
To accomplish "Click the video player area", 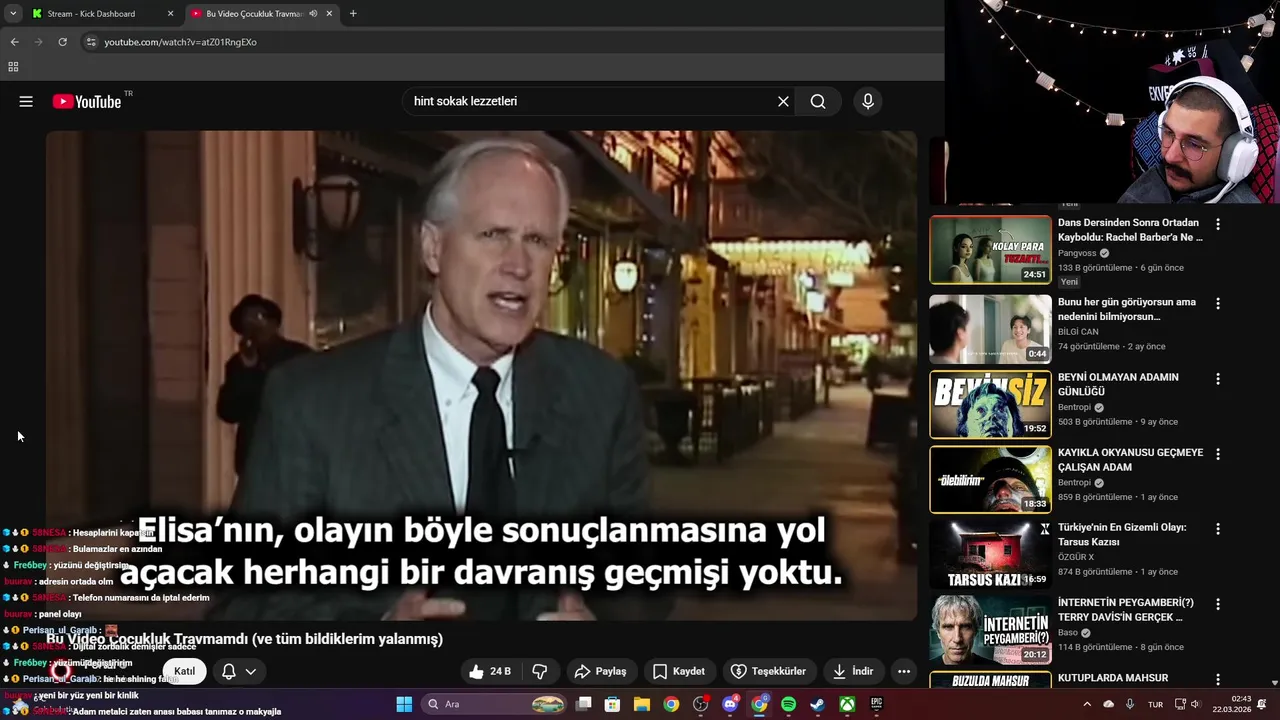I will coord(481,375).
